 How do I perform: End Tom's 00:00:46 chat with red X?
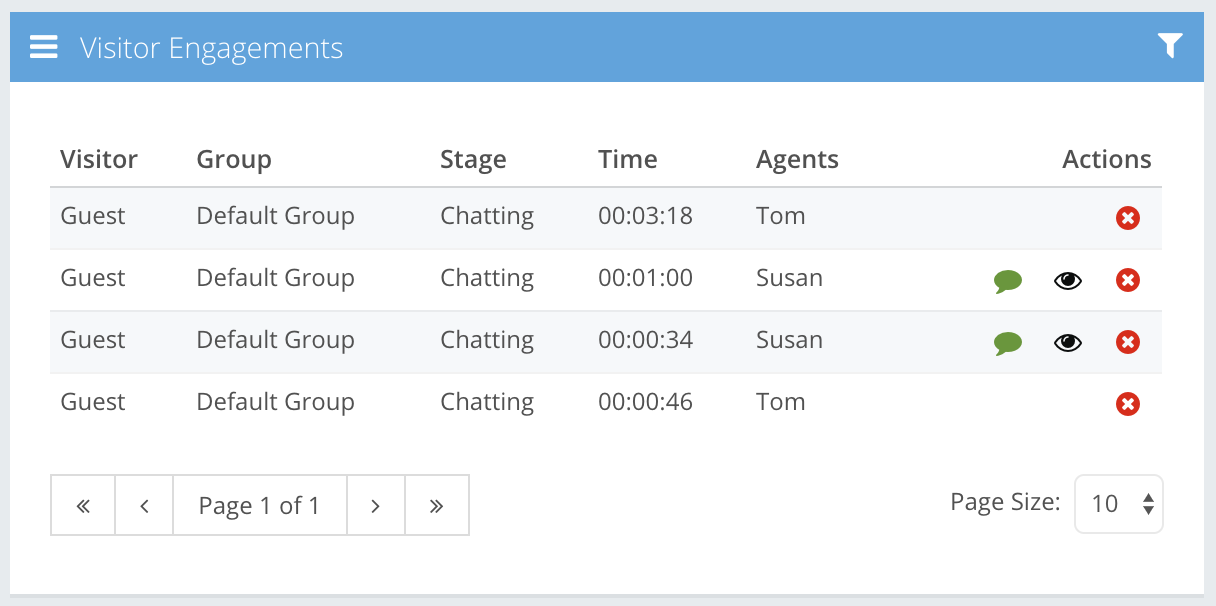click(x=1128, y=404)
